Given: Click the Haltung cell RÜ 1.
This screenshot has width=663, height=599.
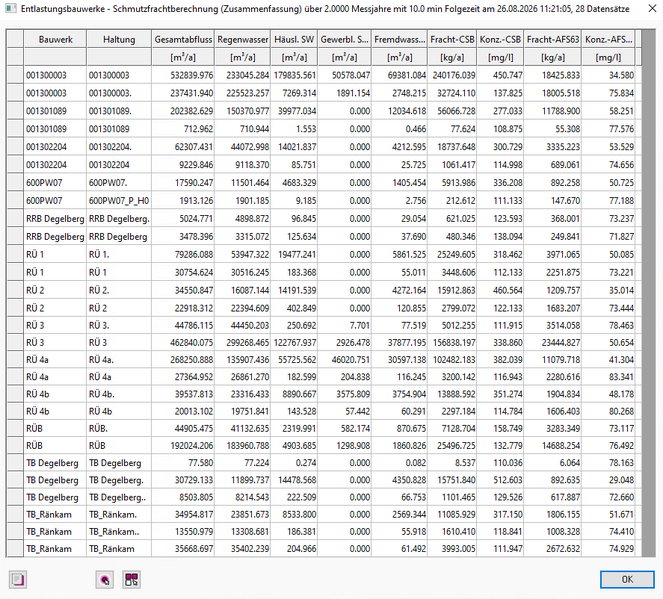Looking at the screenshot, I should (x=119, y=272).
